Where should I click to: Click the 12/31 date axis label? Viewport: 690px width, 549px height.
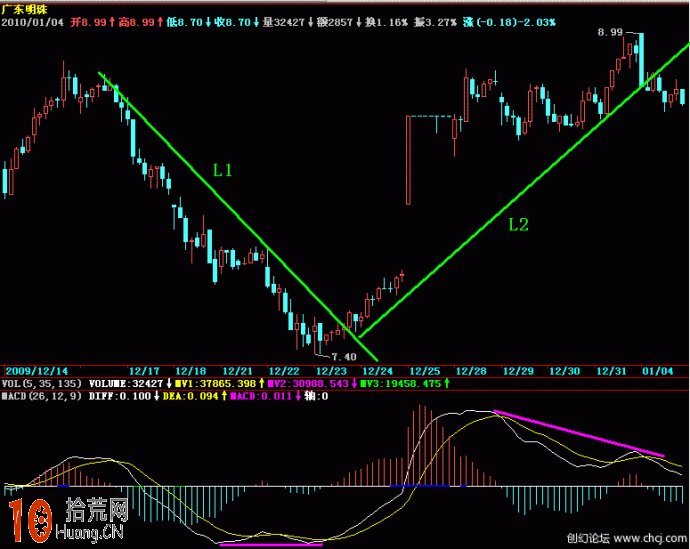(x=611, y=371)
